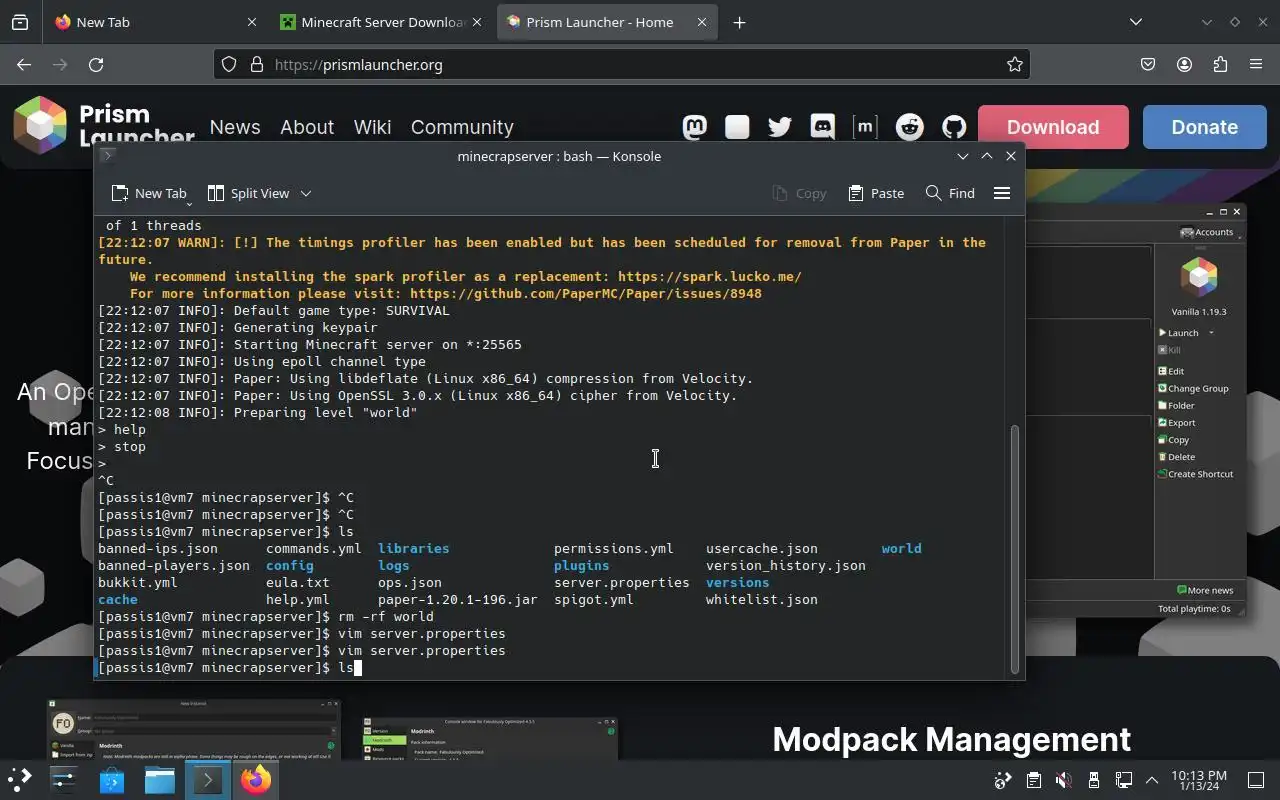Image resolution: width=1280 pixels, height=800 pixels.
Task: Open System Settings icon in taskbar
Action: click(64, 780)
